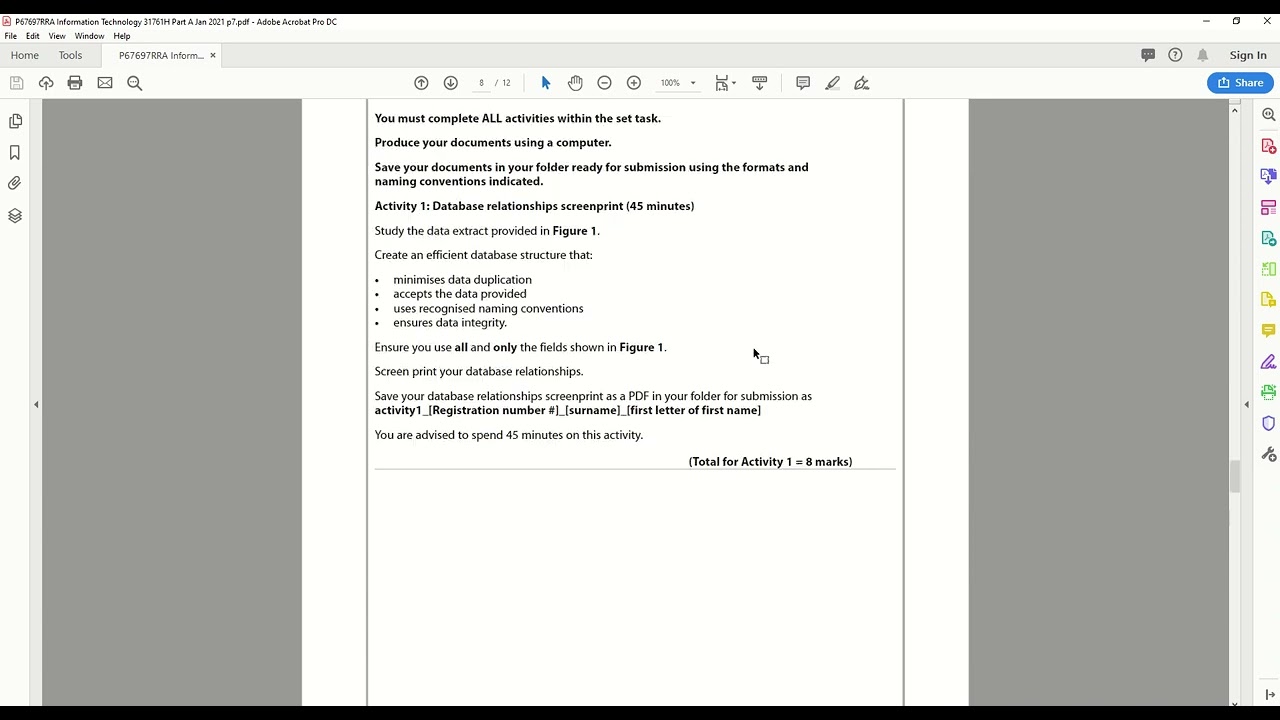Open the chat messages icon near Help
1280x720 pixels.
coord(1148,55)
